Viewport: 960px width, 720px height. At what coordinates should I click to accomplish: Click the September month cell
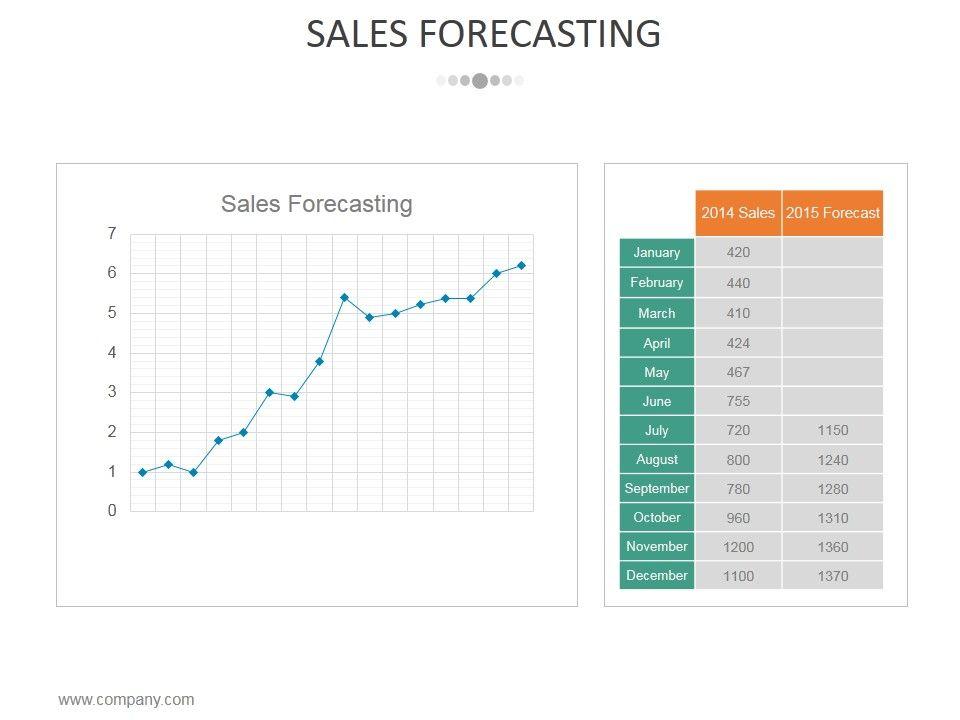click(x=656, y=489)
